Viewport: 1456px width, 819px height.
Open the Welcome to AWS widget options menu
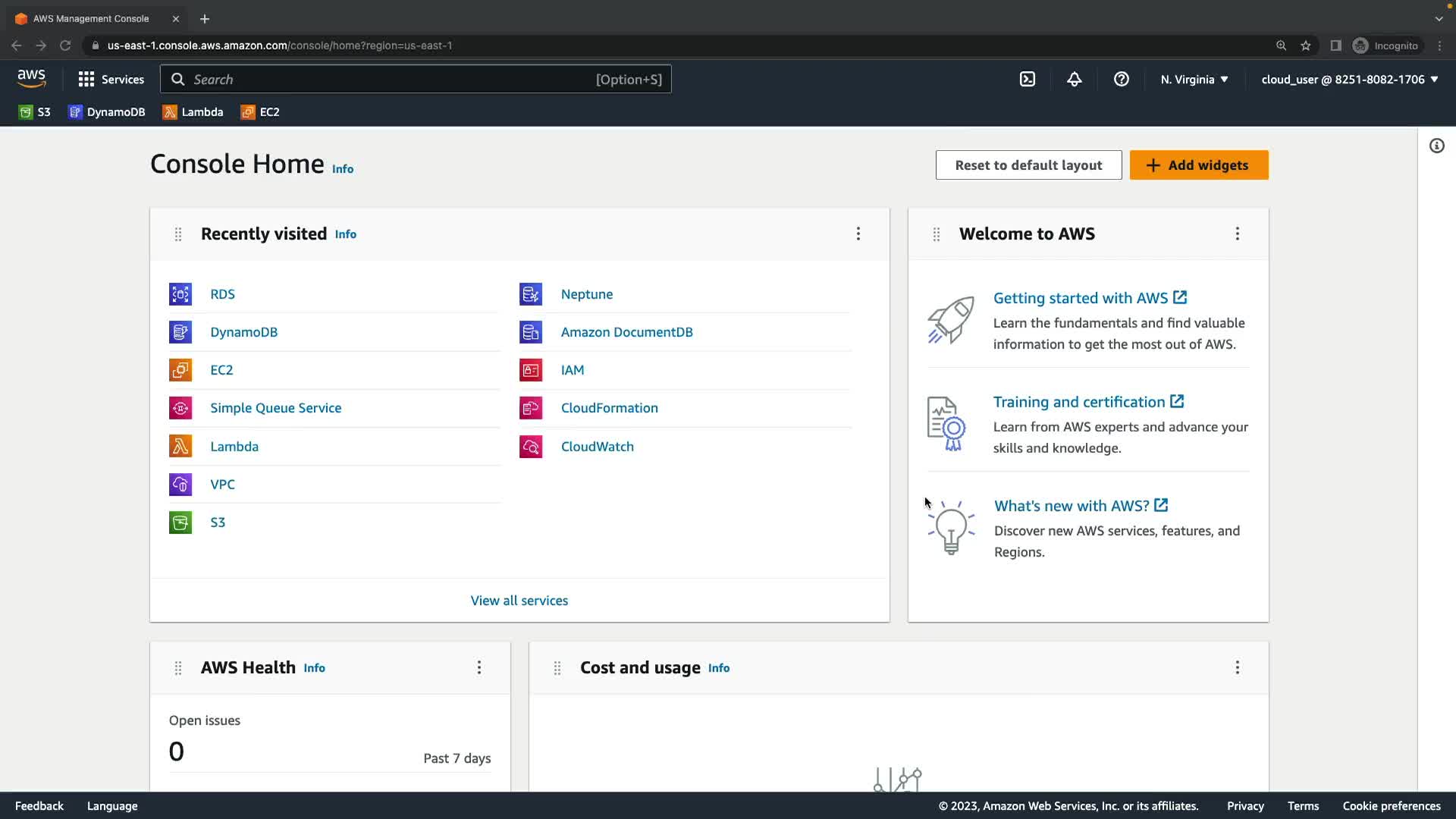pyautogui.click(x=1238, y=234)
